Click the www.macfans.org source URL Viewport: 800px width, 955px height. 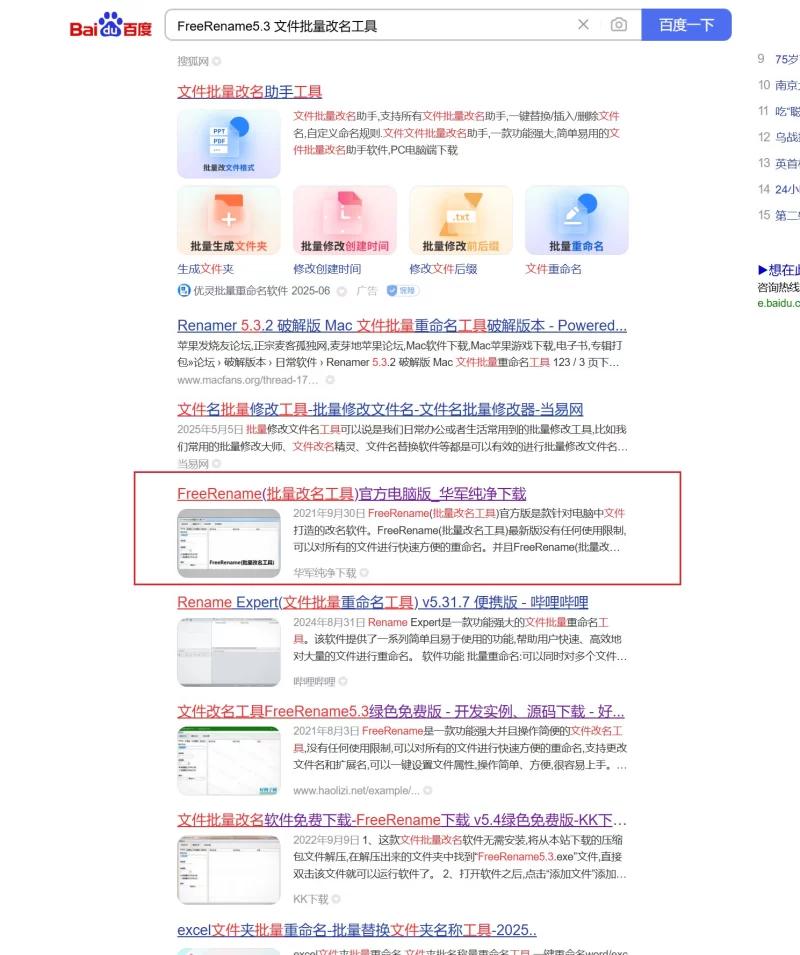(247, 380)
